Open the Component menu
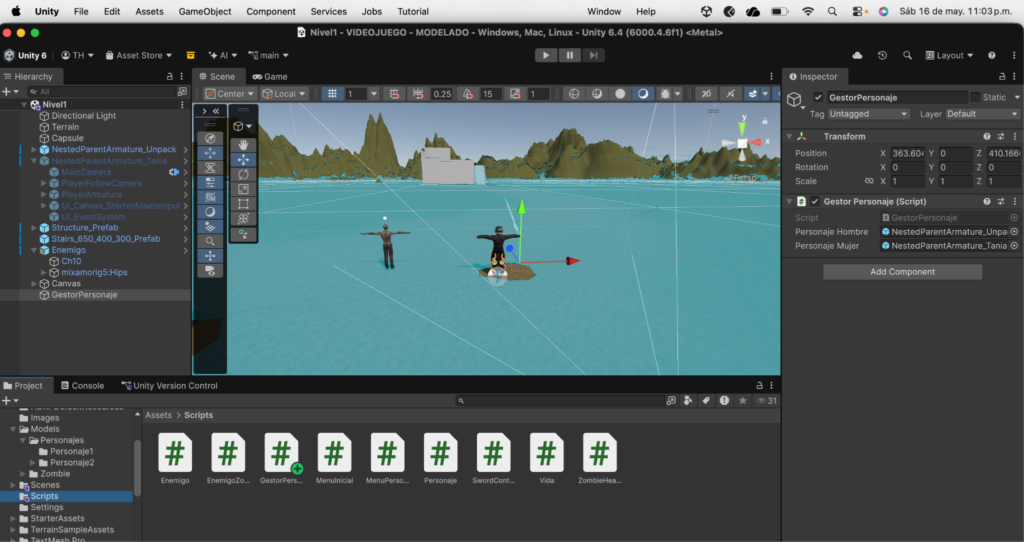Screen dimensions: 1024x542 click(x=271, y=12)
